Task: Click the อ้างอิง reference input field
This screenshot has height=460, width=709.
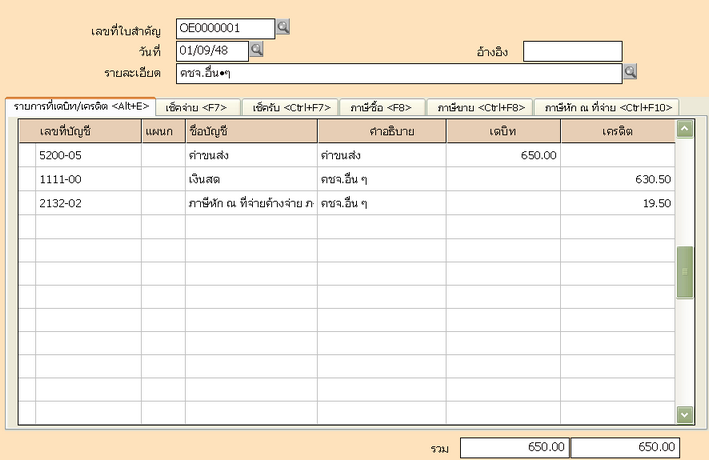Action: pos(572,51)
